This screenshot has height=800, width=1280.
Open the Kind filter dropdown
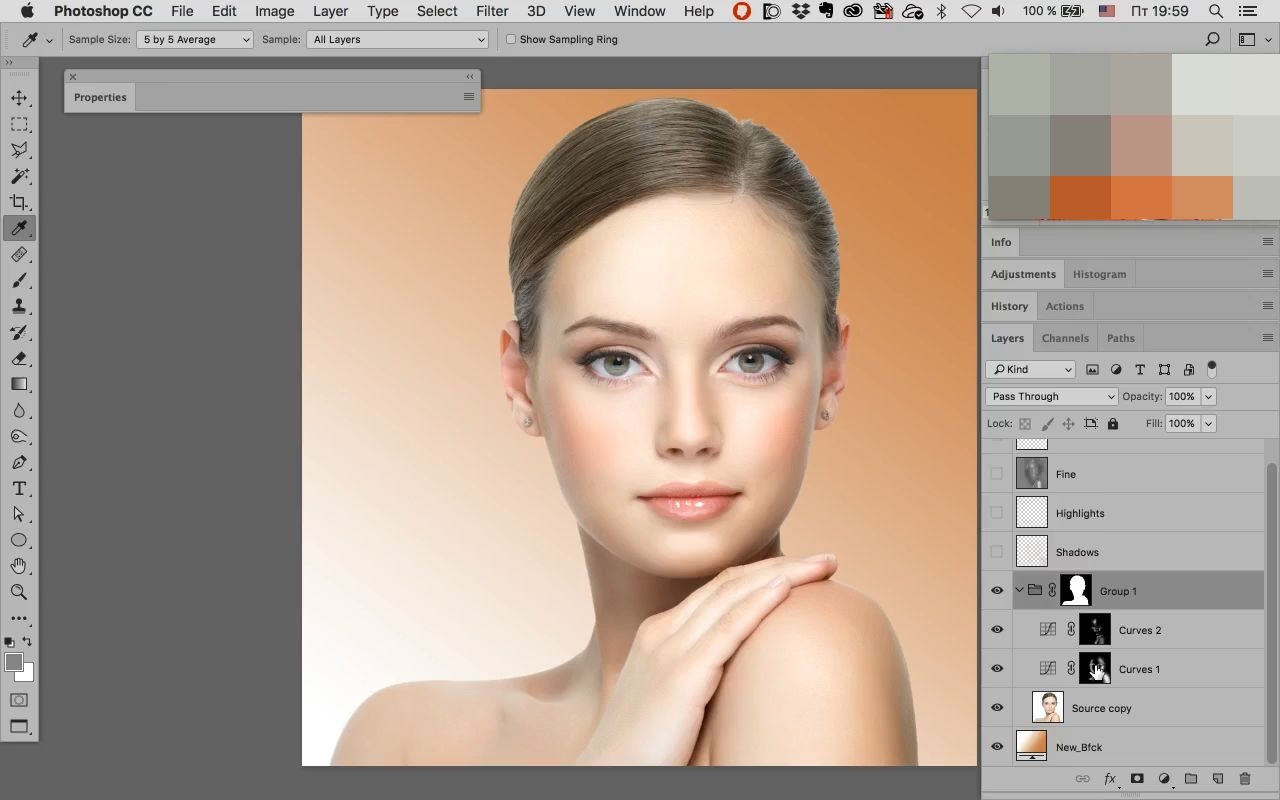1030,369
